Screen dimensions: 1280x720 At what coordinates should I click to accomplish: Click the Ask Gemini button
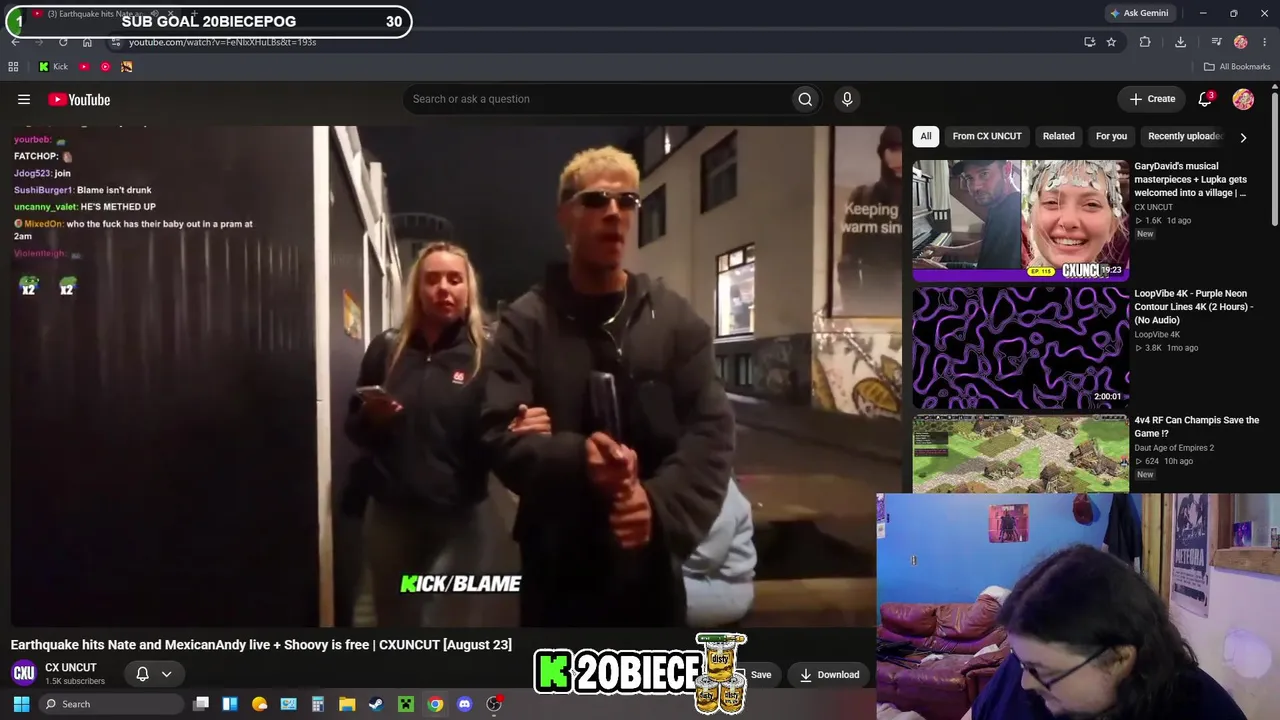click(1138, 13)
